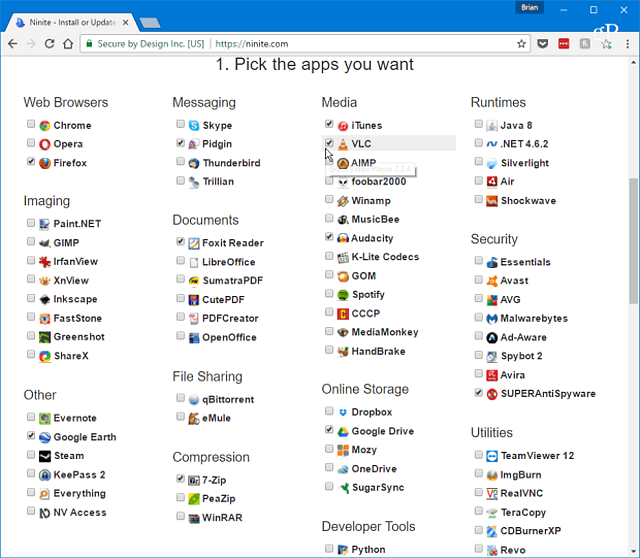
Task: Click the Chrome app icon
Action: (x=44, y=125)
